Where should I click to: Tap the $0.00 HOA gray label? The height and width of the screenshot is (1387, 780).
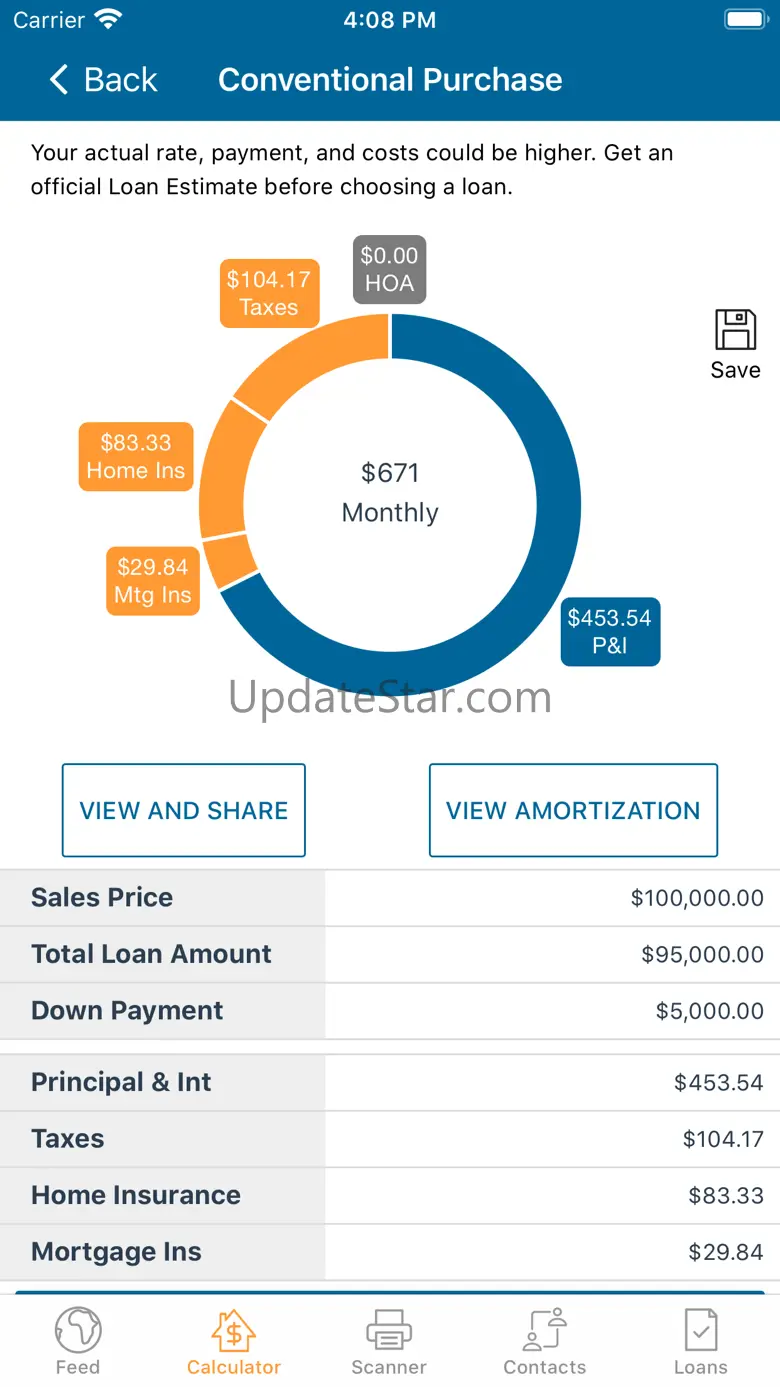(x=389, y=269)
